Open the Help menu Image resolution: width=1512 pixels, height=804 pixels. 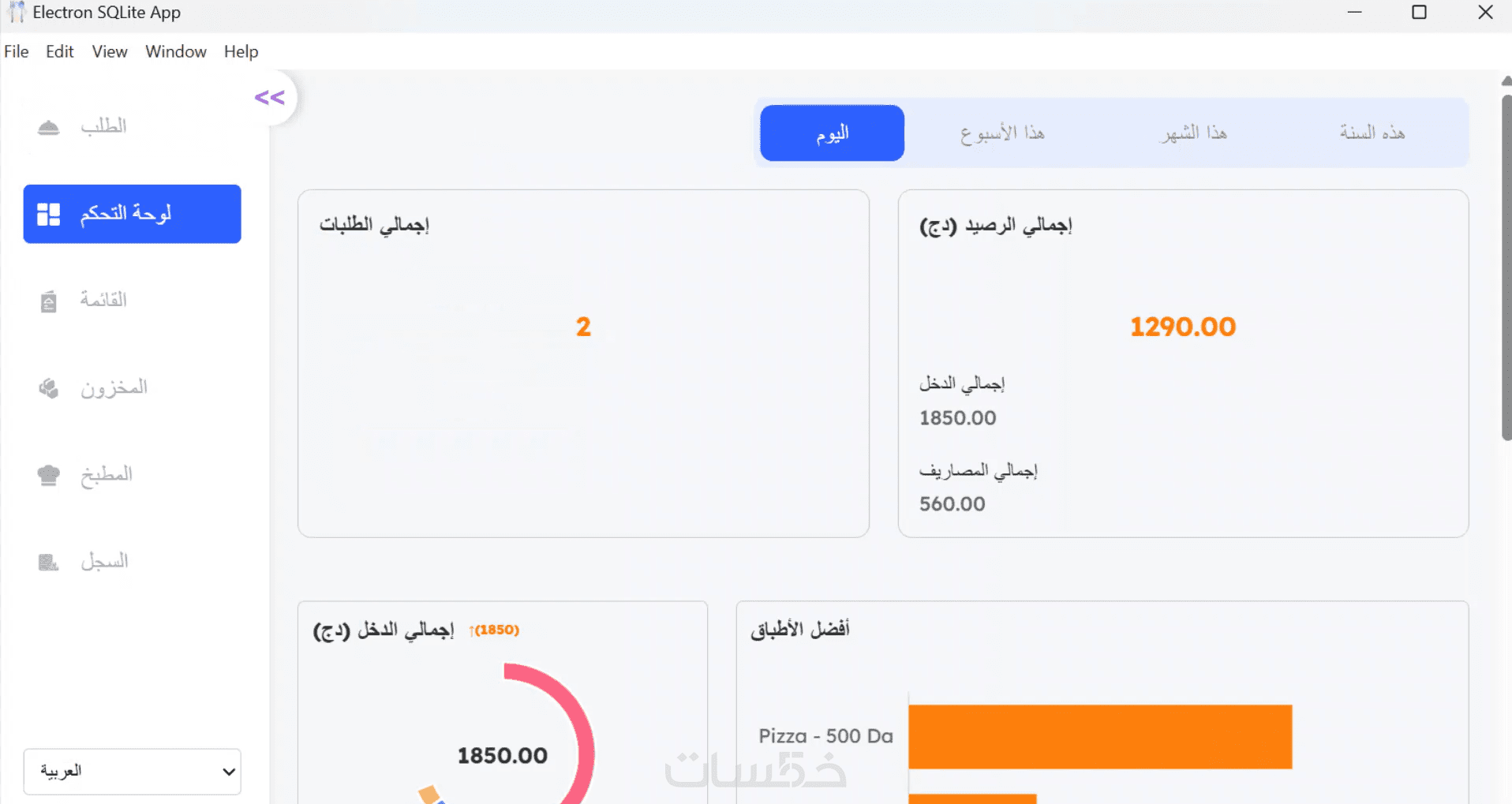[241, 52]
